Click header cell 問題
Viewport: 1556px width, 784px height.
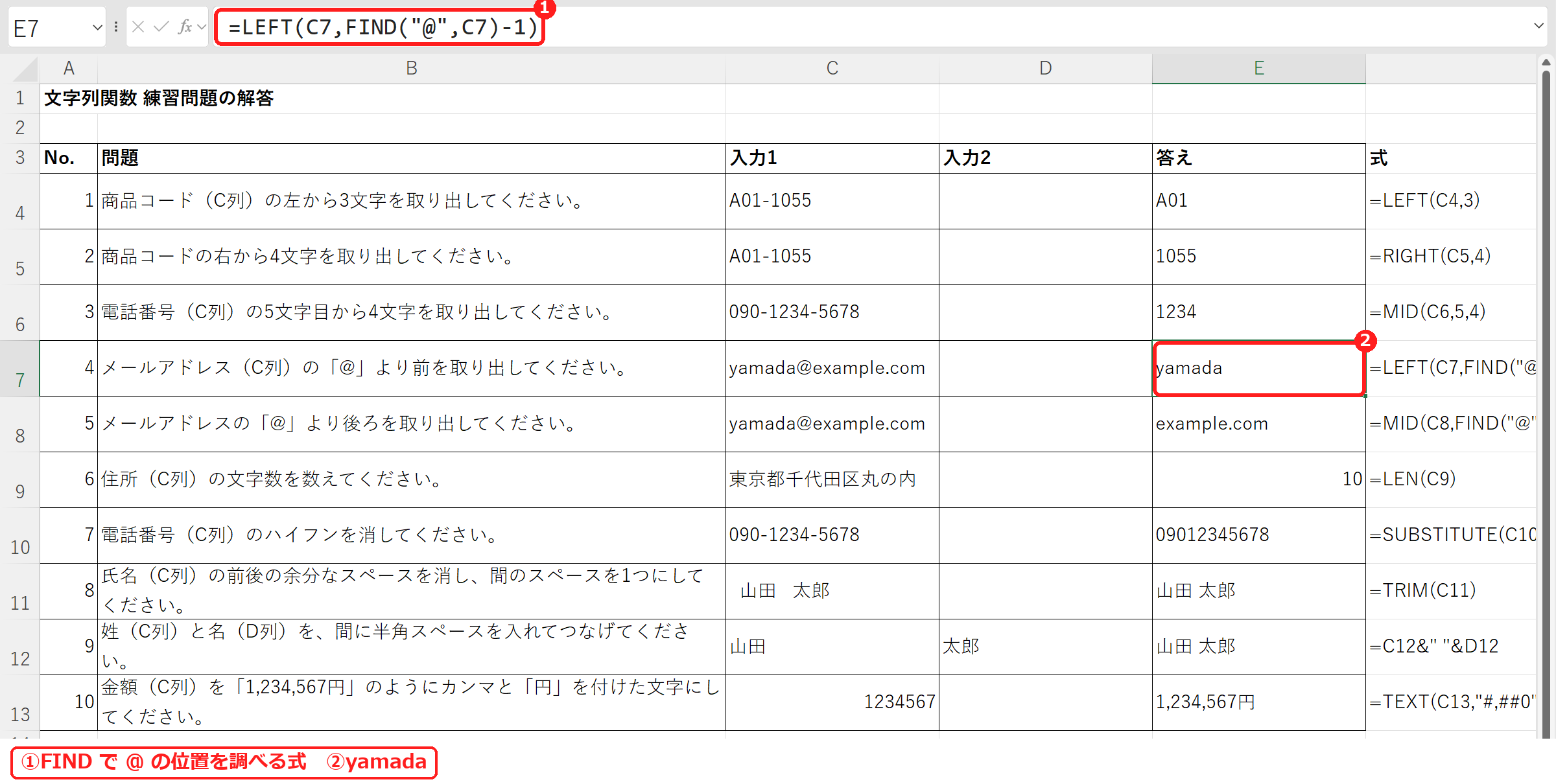click(412, 158)
